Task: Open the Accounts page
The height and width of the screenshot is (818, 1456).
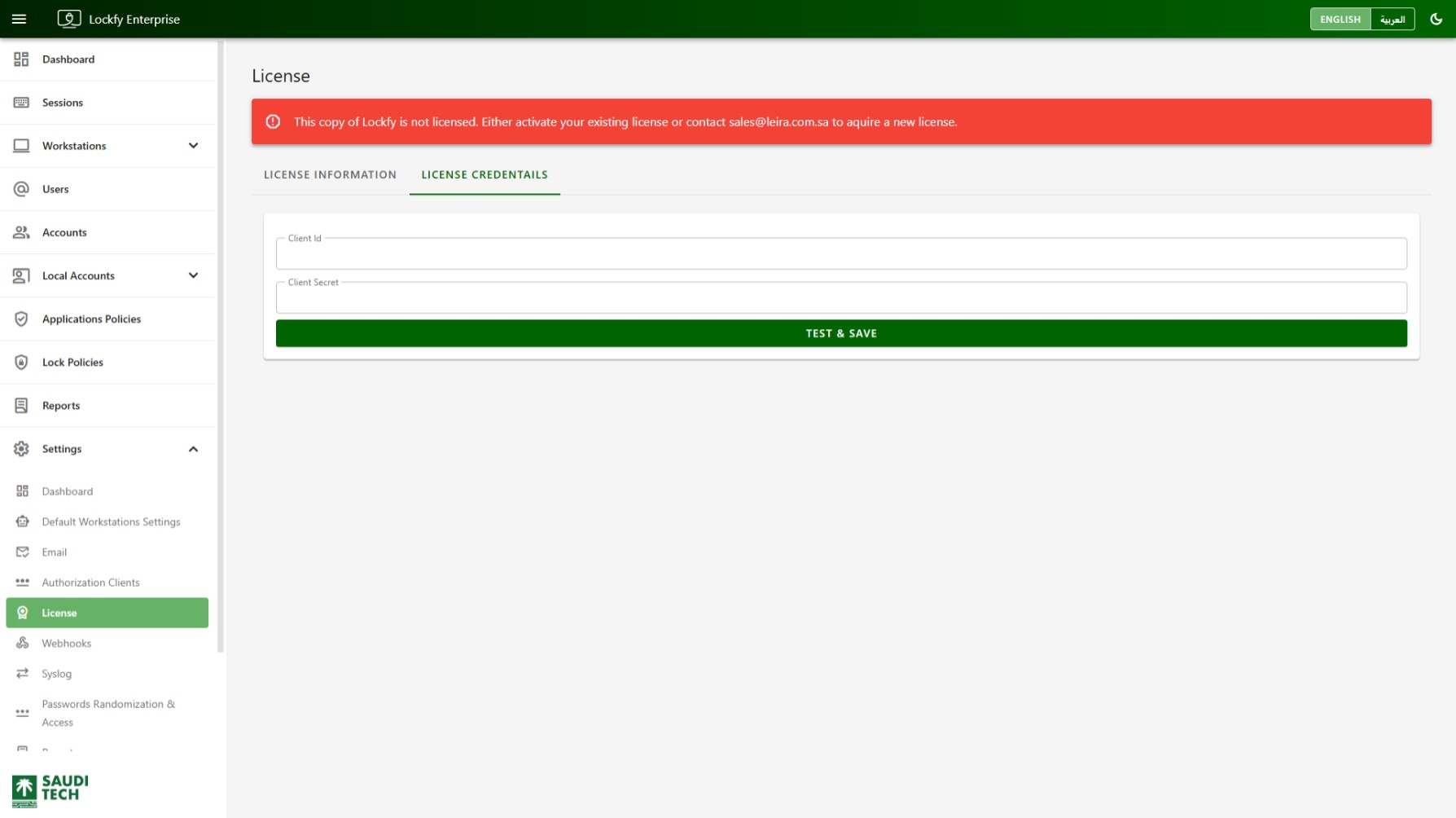Action: pyautogui.click(x=107, y=232)
